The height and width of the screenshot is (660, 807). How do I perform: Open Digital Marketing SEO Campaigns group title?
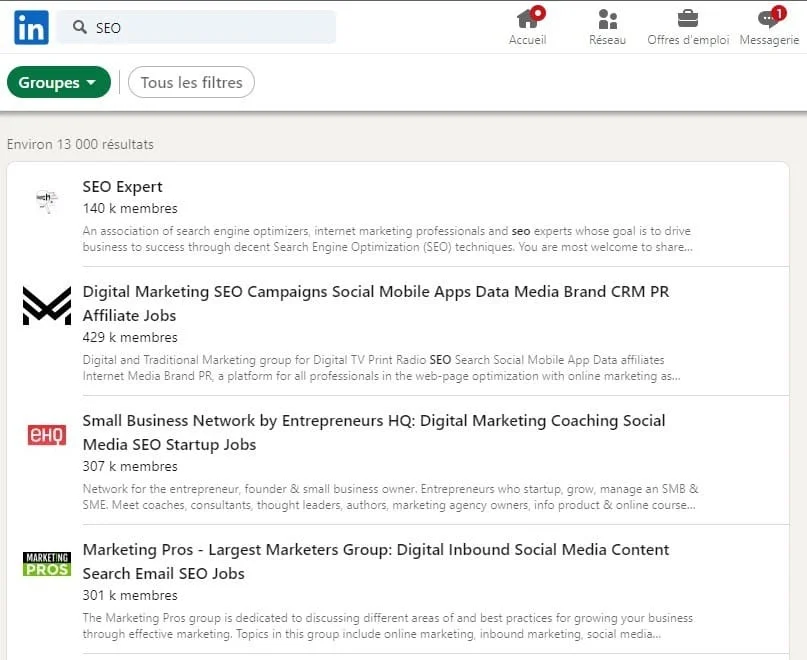376,303
